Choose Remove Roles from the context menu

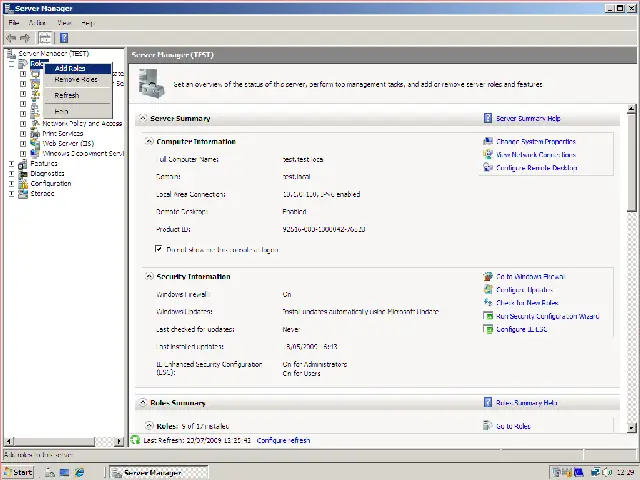pyautogui.click(x=78, y=80)
